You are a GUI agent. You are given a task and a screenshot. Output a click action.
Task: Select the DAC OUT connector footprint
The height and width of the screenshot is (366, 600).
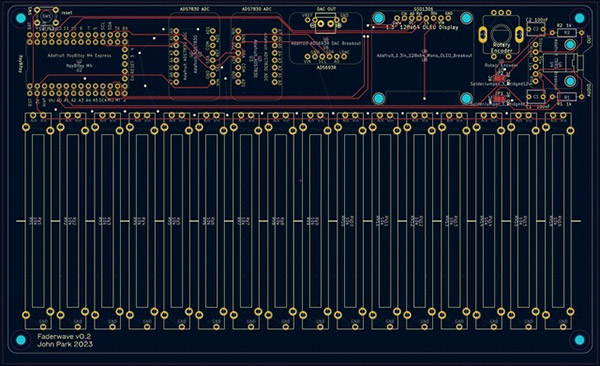[x=326, y=23]
